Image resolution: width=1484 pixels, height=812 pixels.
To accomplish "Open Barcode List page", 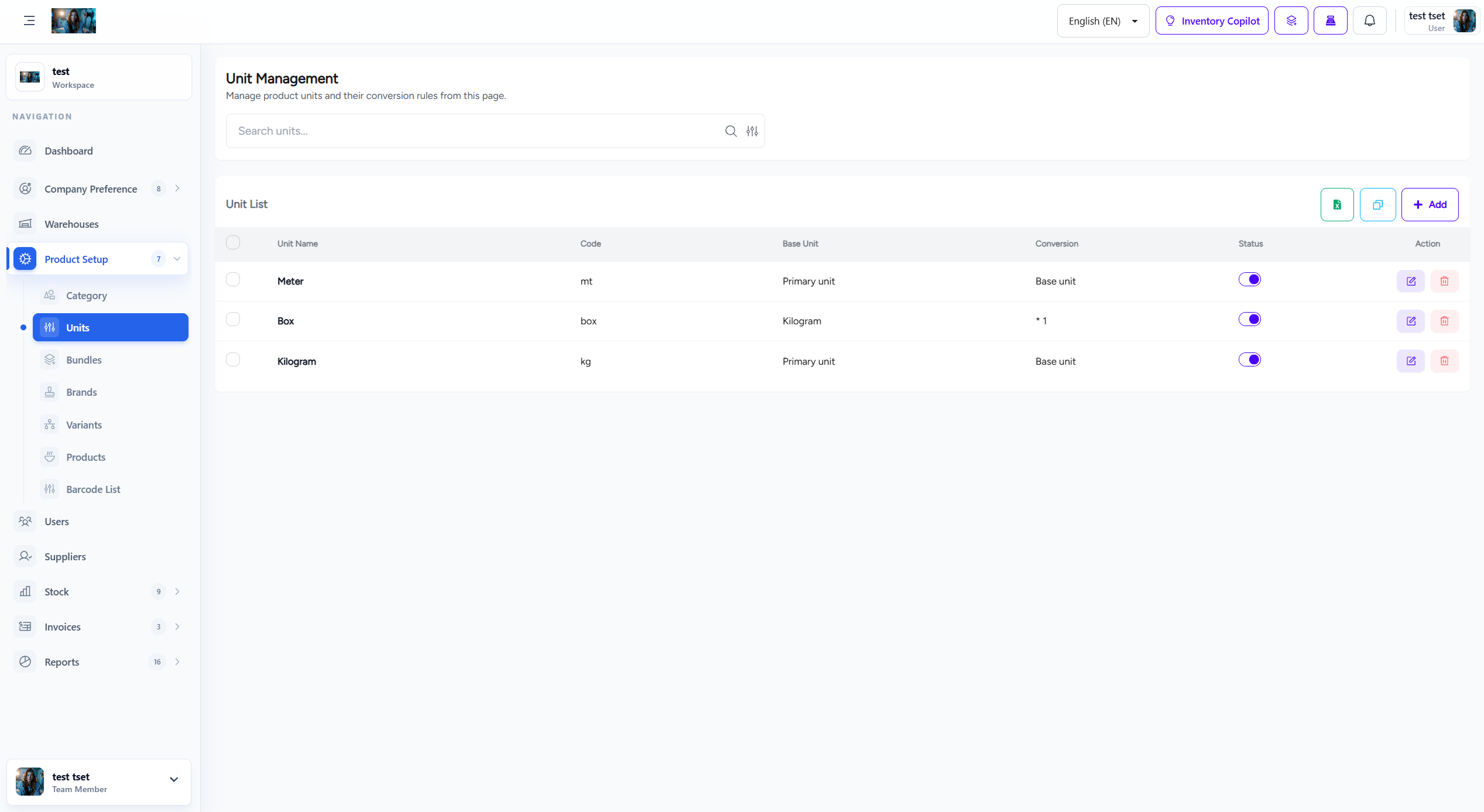I will click(111, 489).
